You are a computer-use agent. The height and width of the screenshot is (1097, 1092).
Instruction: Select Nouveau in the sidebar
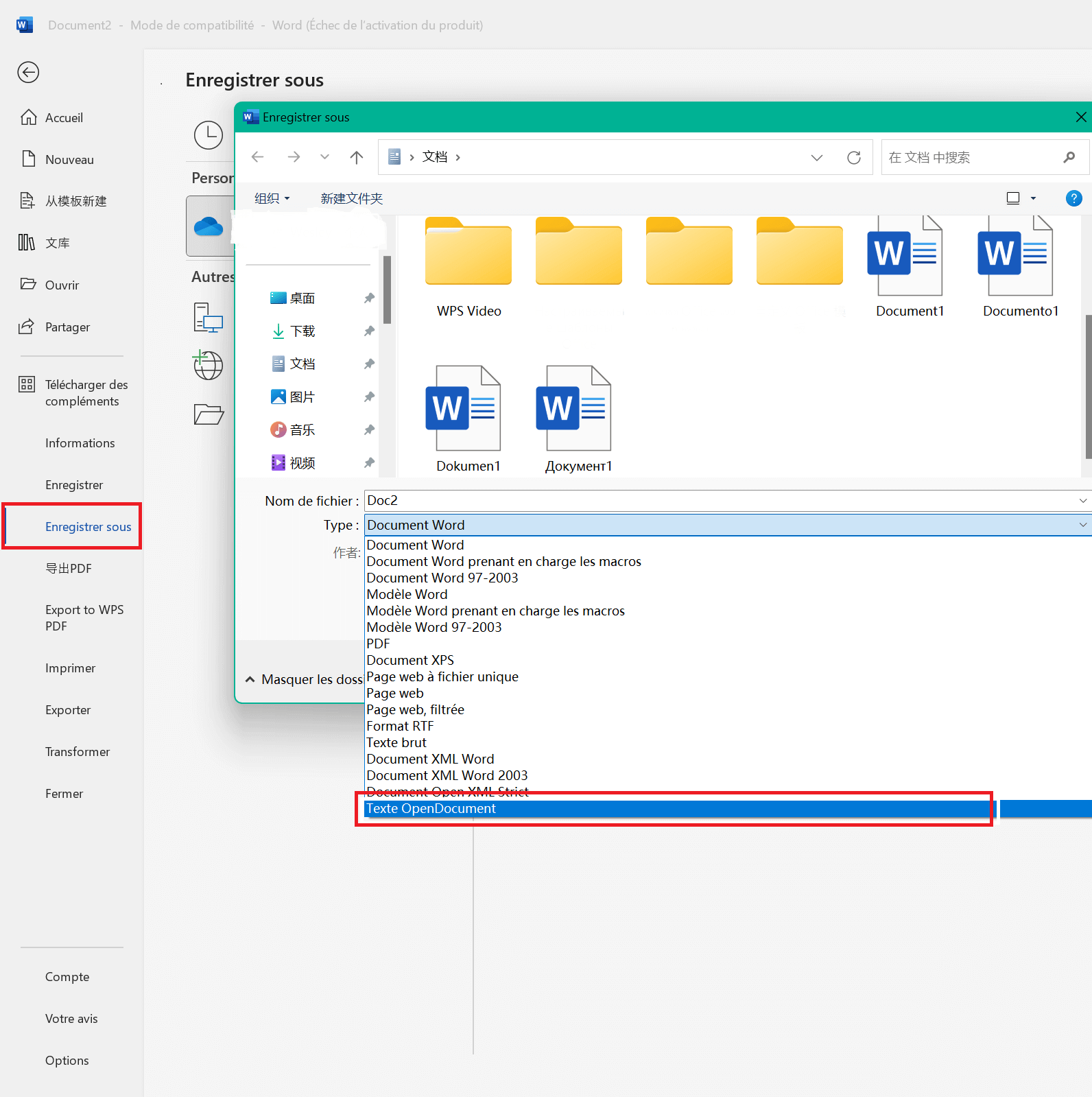tap(69, 160)
